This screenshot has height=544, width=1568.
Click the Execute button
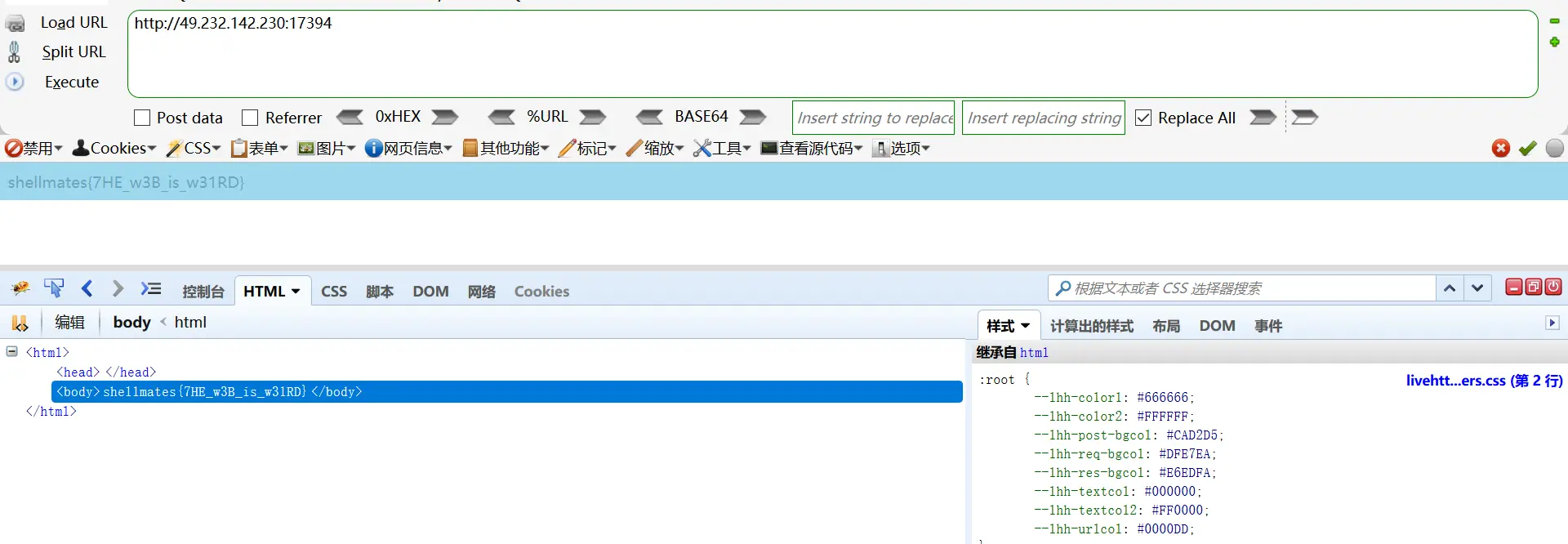coord(71,82)
